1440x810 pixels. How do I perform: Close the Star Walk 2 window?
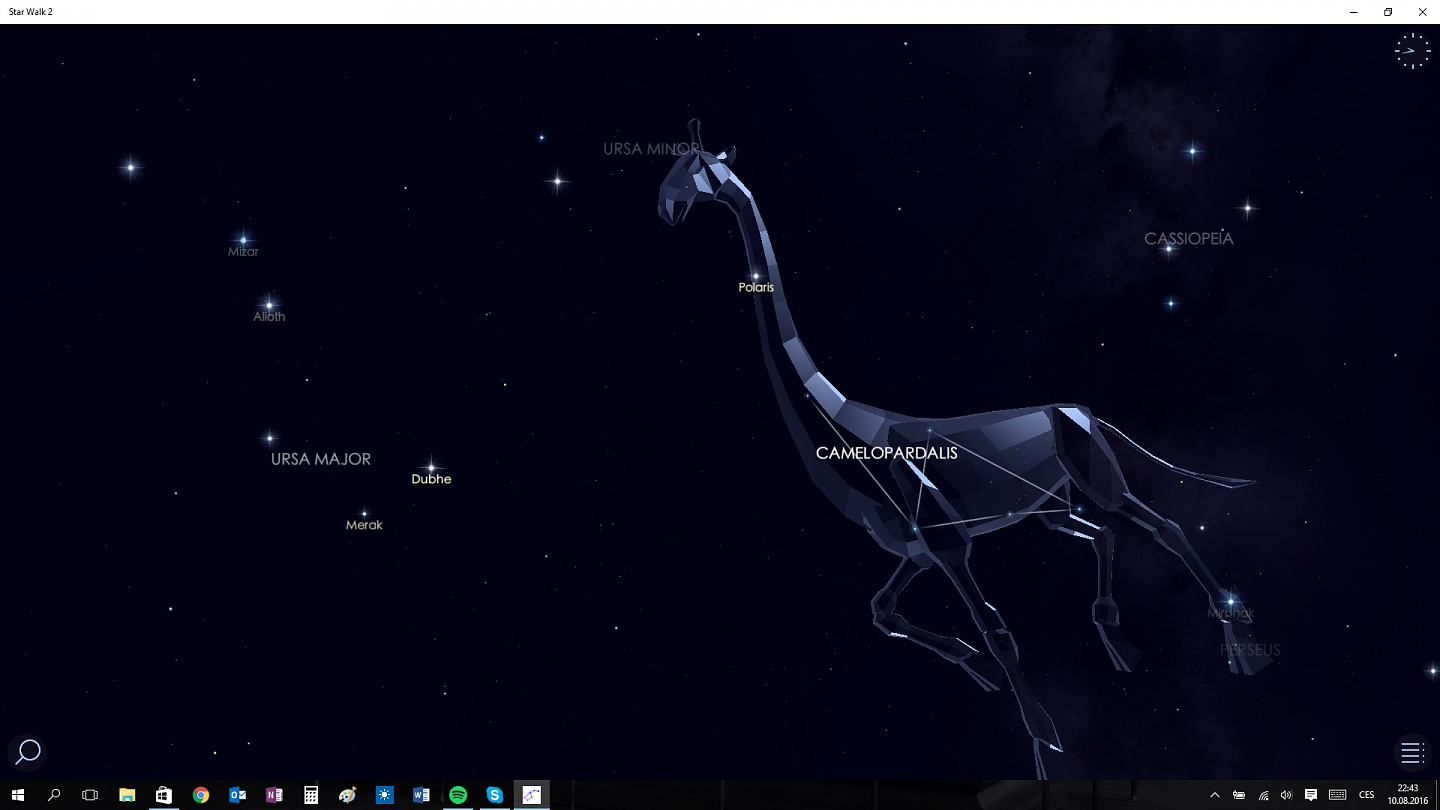coord(1422,12)
